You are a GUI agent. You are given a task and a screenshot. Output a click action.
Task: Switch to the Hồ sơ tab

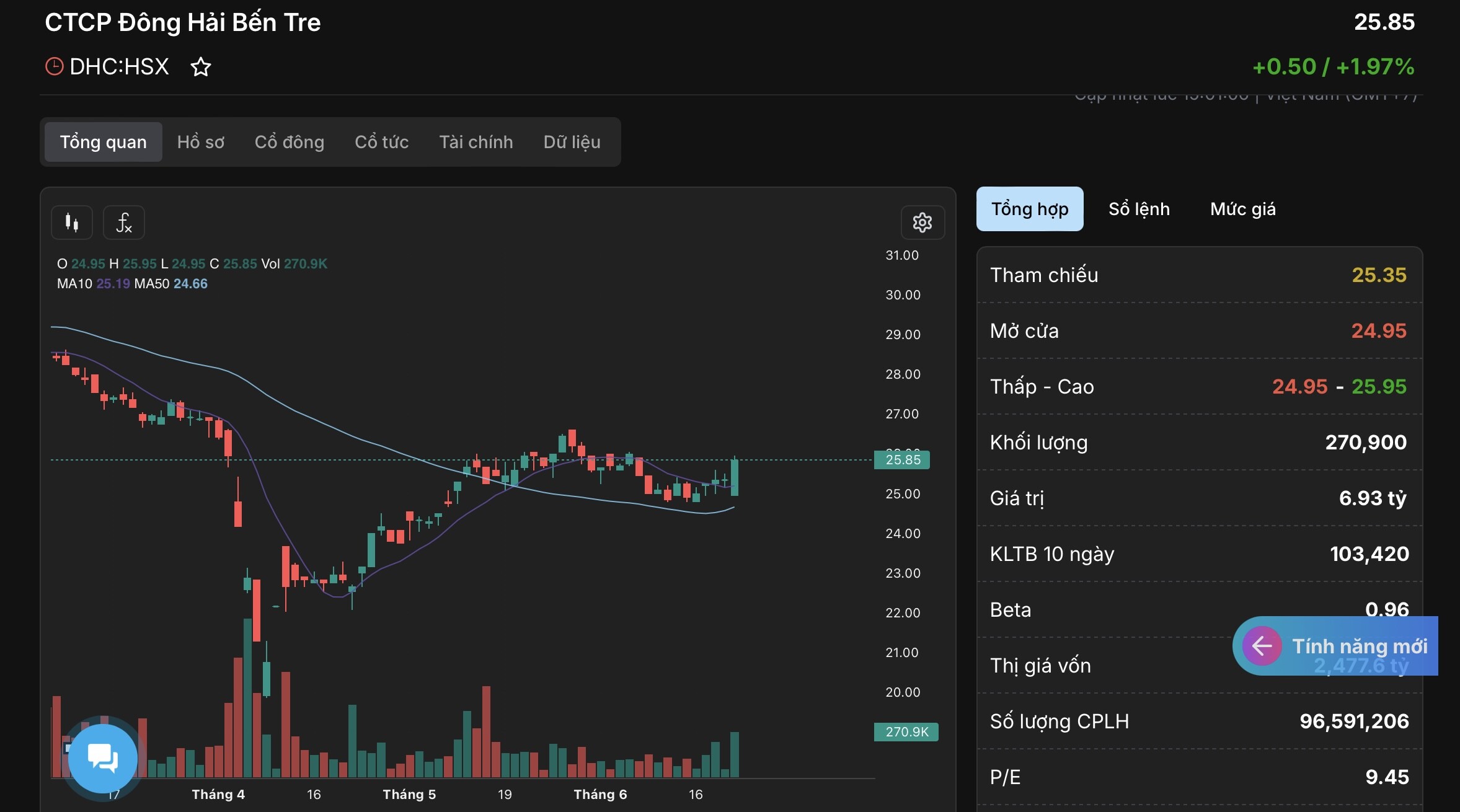tap(200, 142)
